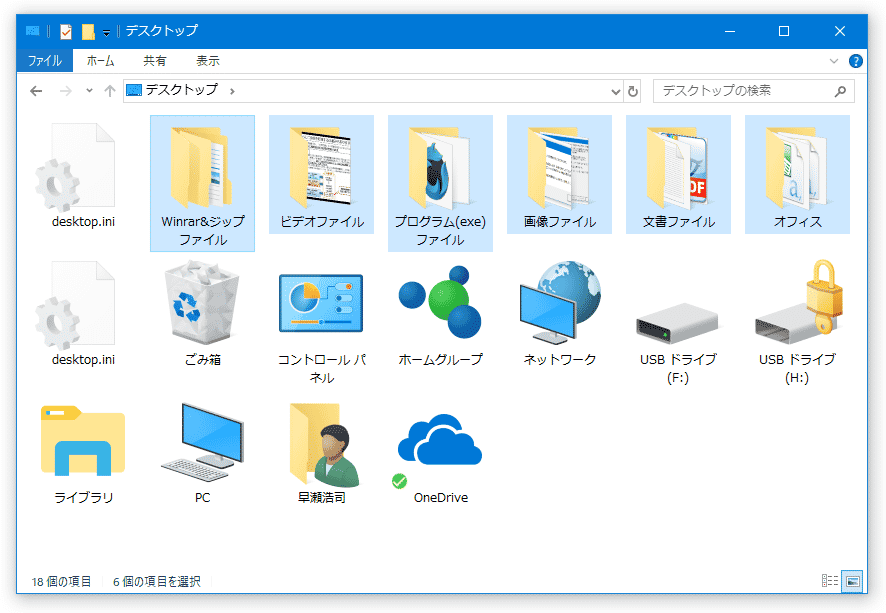Go forward with the forward arrow
This screenshot has width=886, height=613.
coord(66,91)
